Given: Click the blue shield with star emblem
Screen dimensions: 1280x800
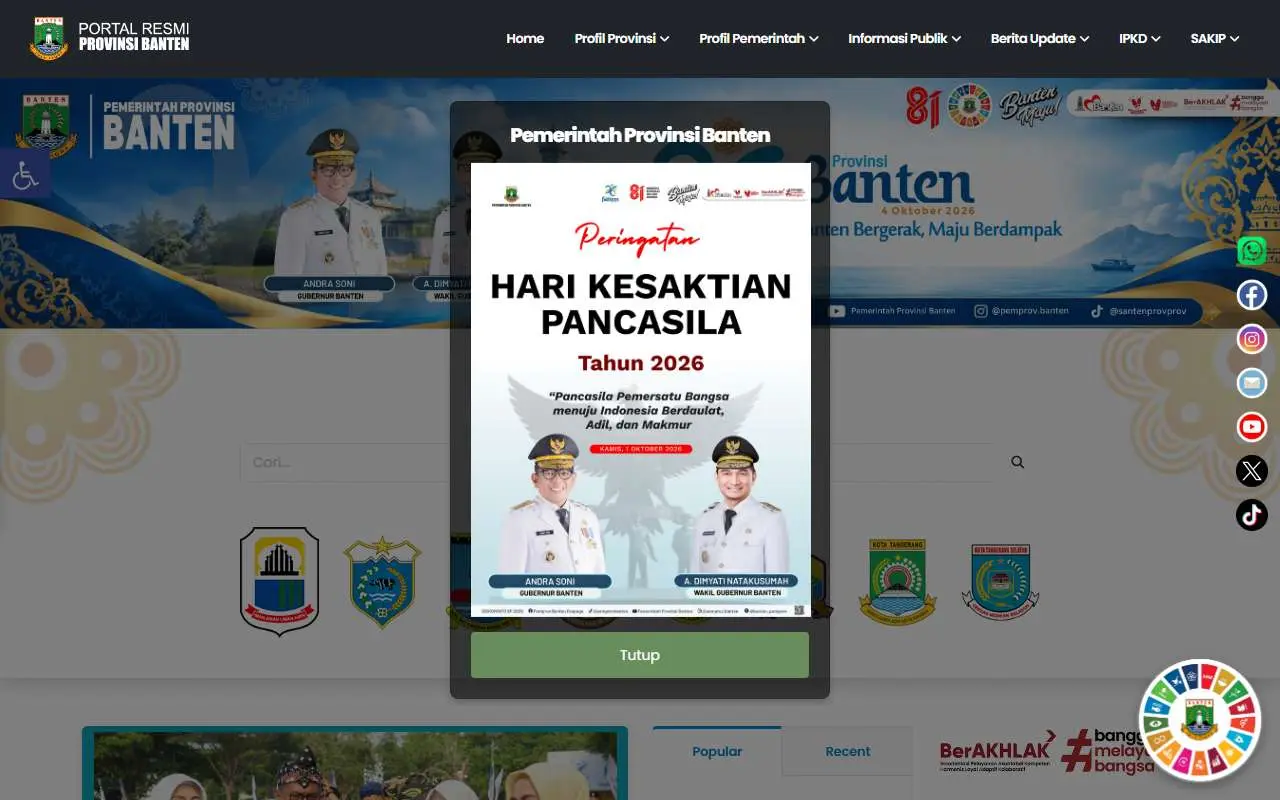Looking at the screenshot, I should click(382, 582).
